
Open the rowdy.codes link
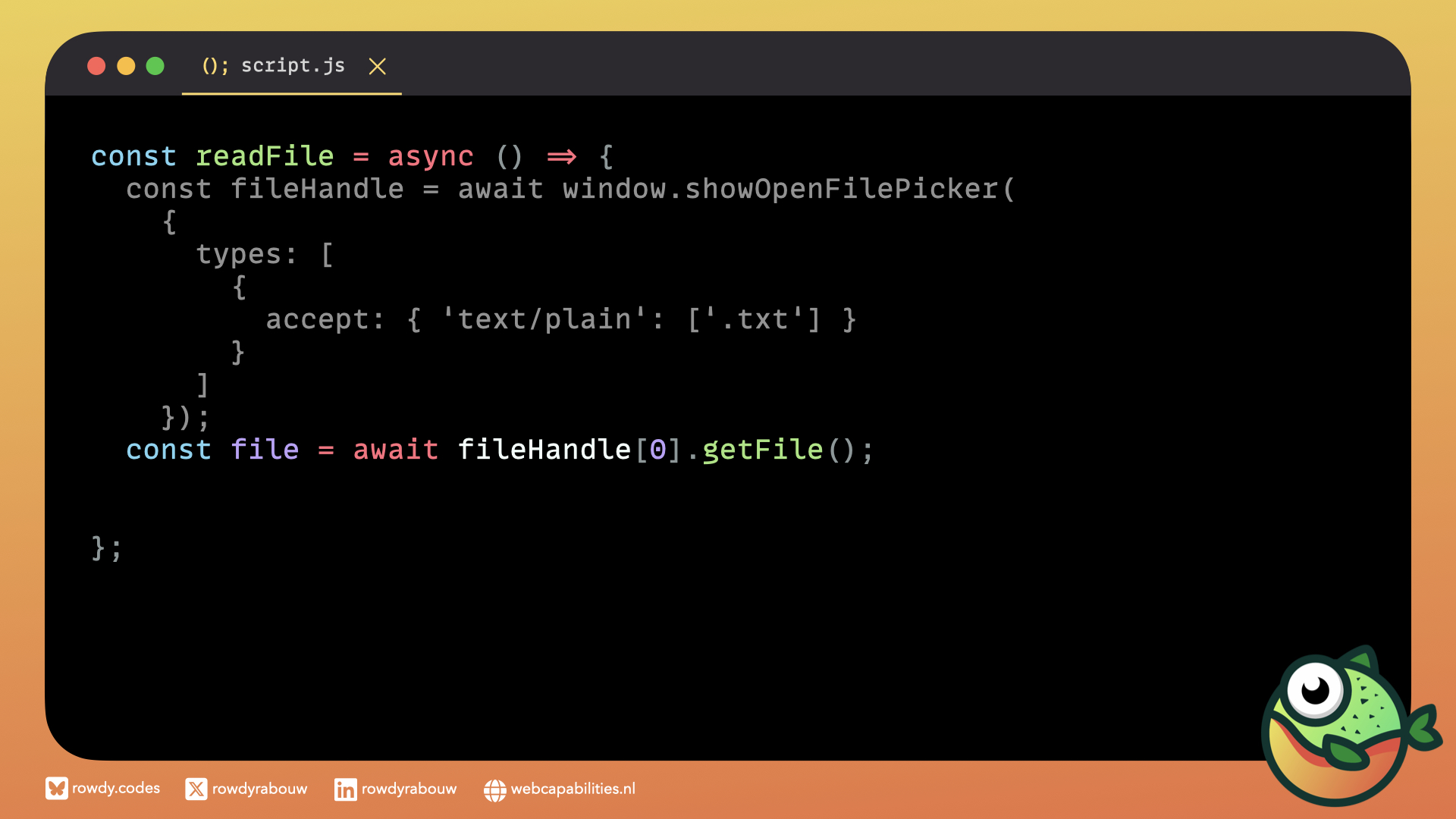pos(116,788)
